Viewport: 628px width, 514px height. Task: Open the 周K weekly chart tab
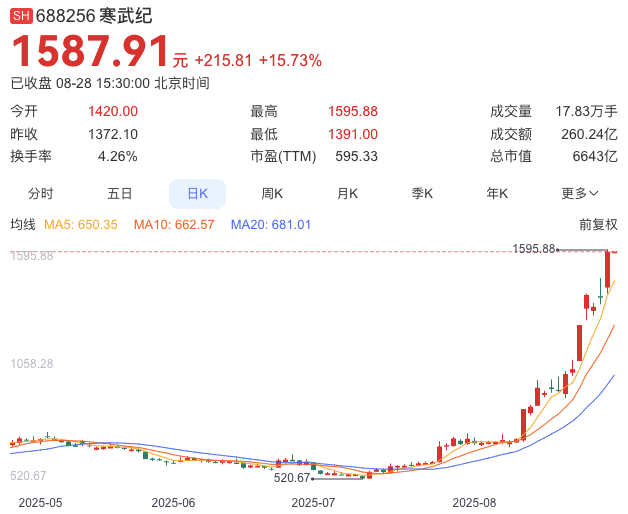point(272,194)
